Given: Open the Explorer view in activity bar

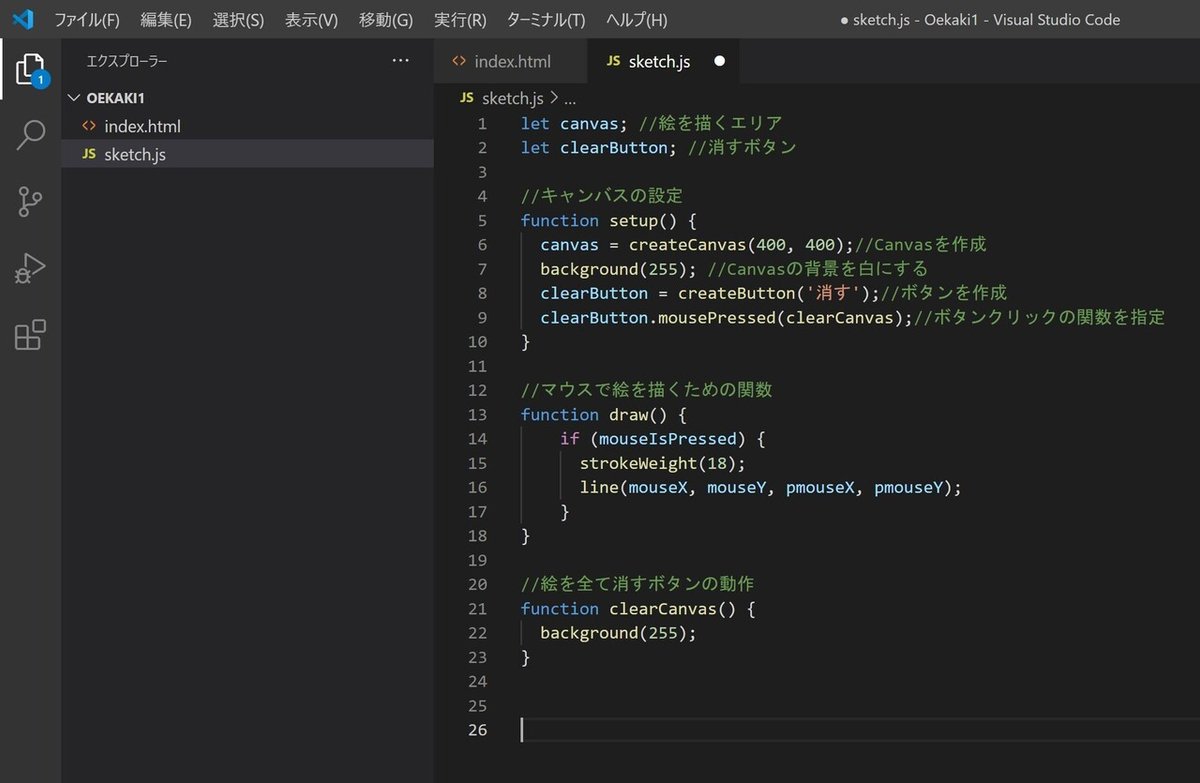Looking at the screenshot, I should click(30, 70).
